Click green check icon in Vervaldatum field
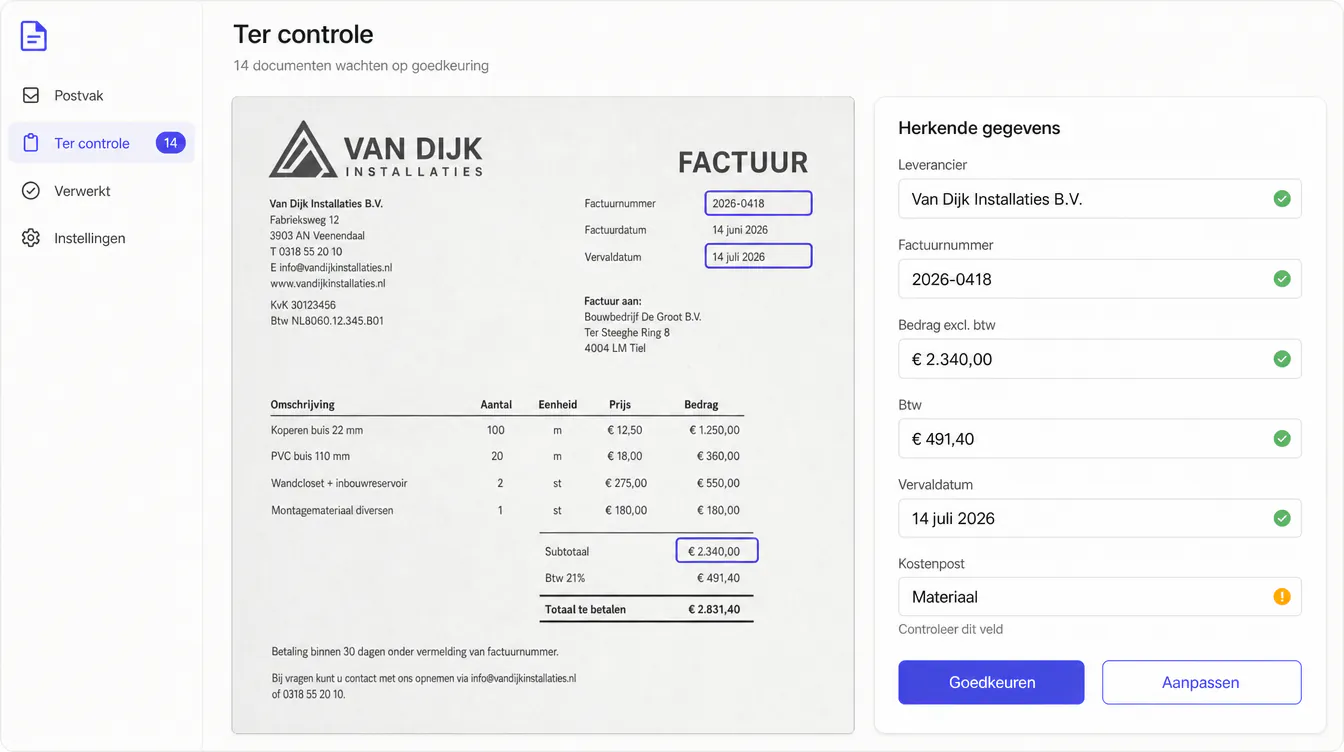This screenshot has height=752, width=1344. point(1282,518)
